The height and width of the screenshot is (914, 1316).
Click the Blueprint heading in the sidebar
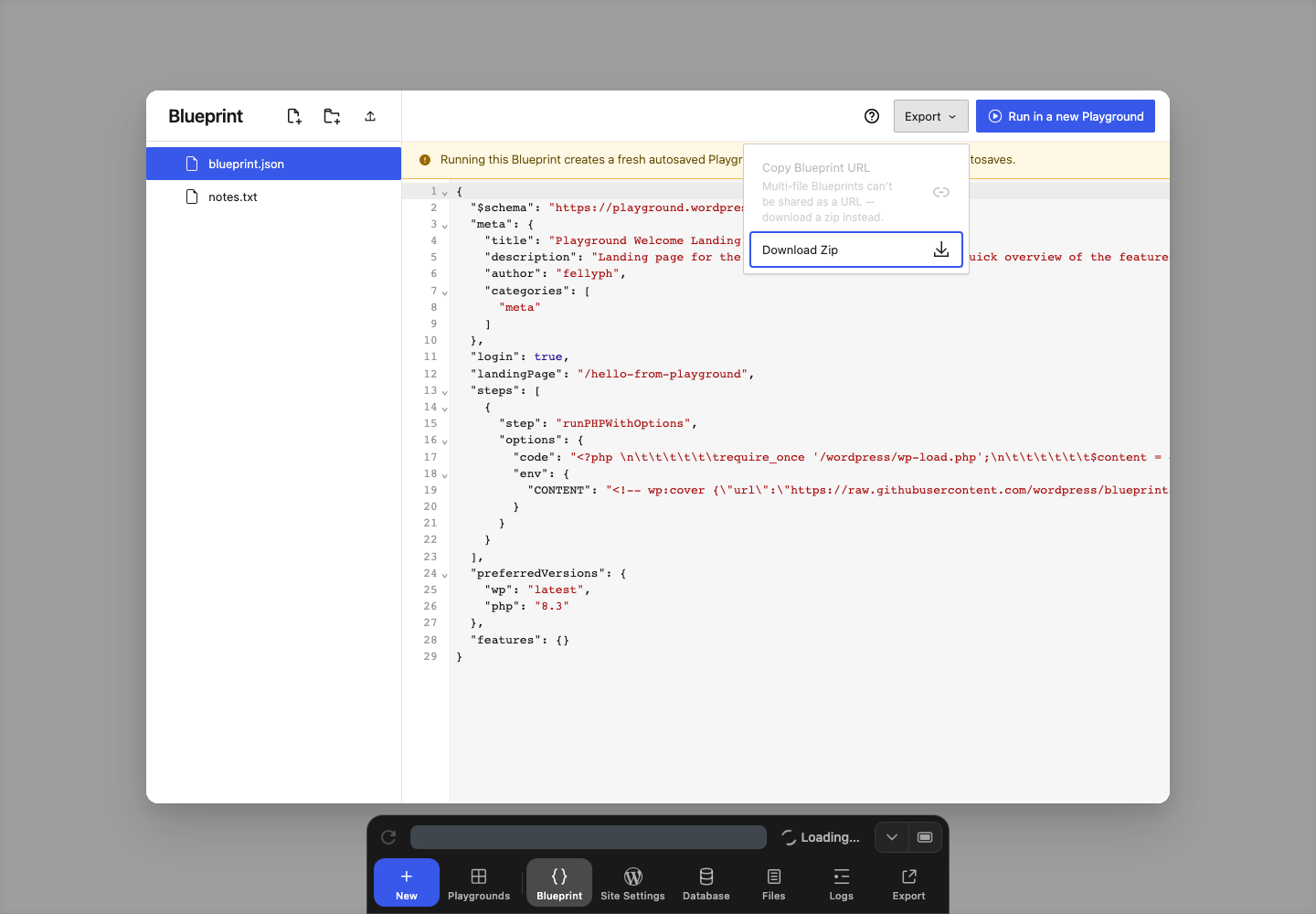point(206,116)
